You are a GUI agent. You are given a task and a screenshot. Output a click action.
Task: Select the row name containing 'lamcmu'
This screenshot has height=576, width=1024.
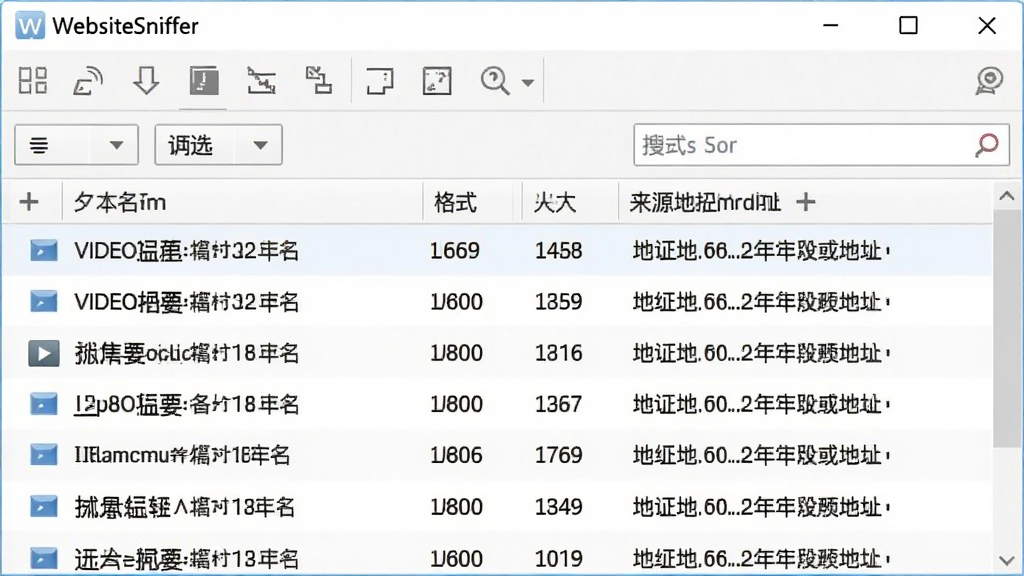pyautogui.click(x=182, y=455)
